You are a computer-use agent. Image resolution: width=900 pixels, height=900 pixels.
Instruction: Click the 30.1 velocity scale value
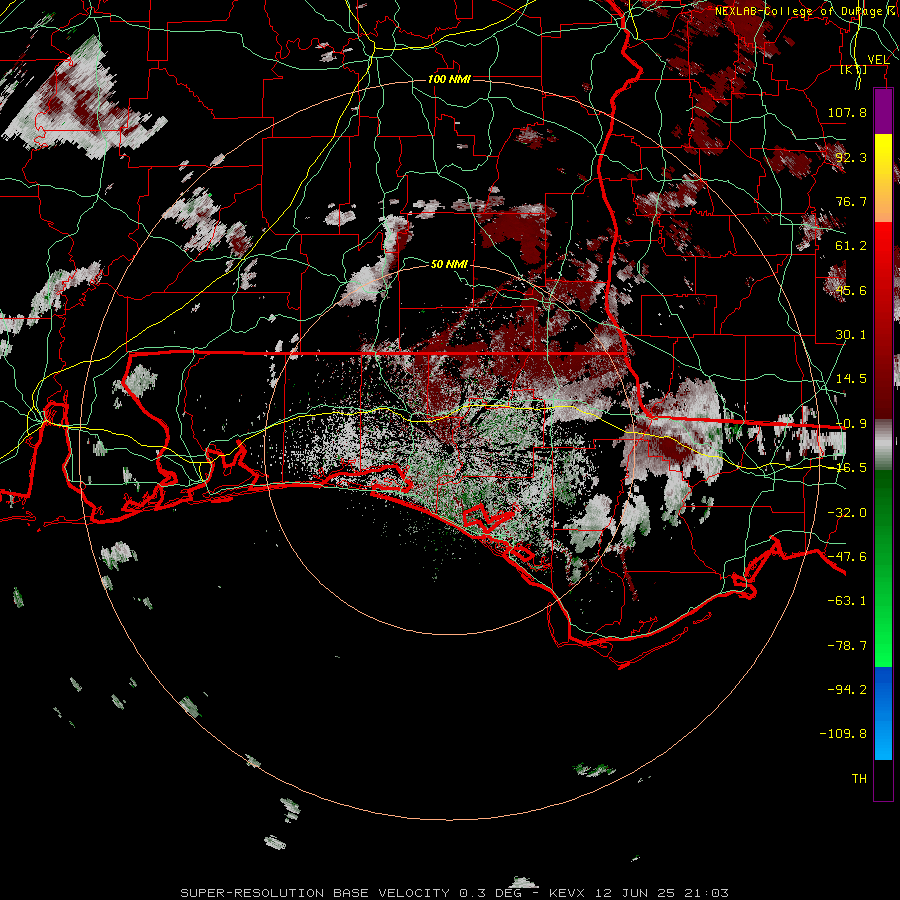tap(851, 335)
